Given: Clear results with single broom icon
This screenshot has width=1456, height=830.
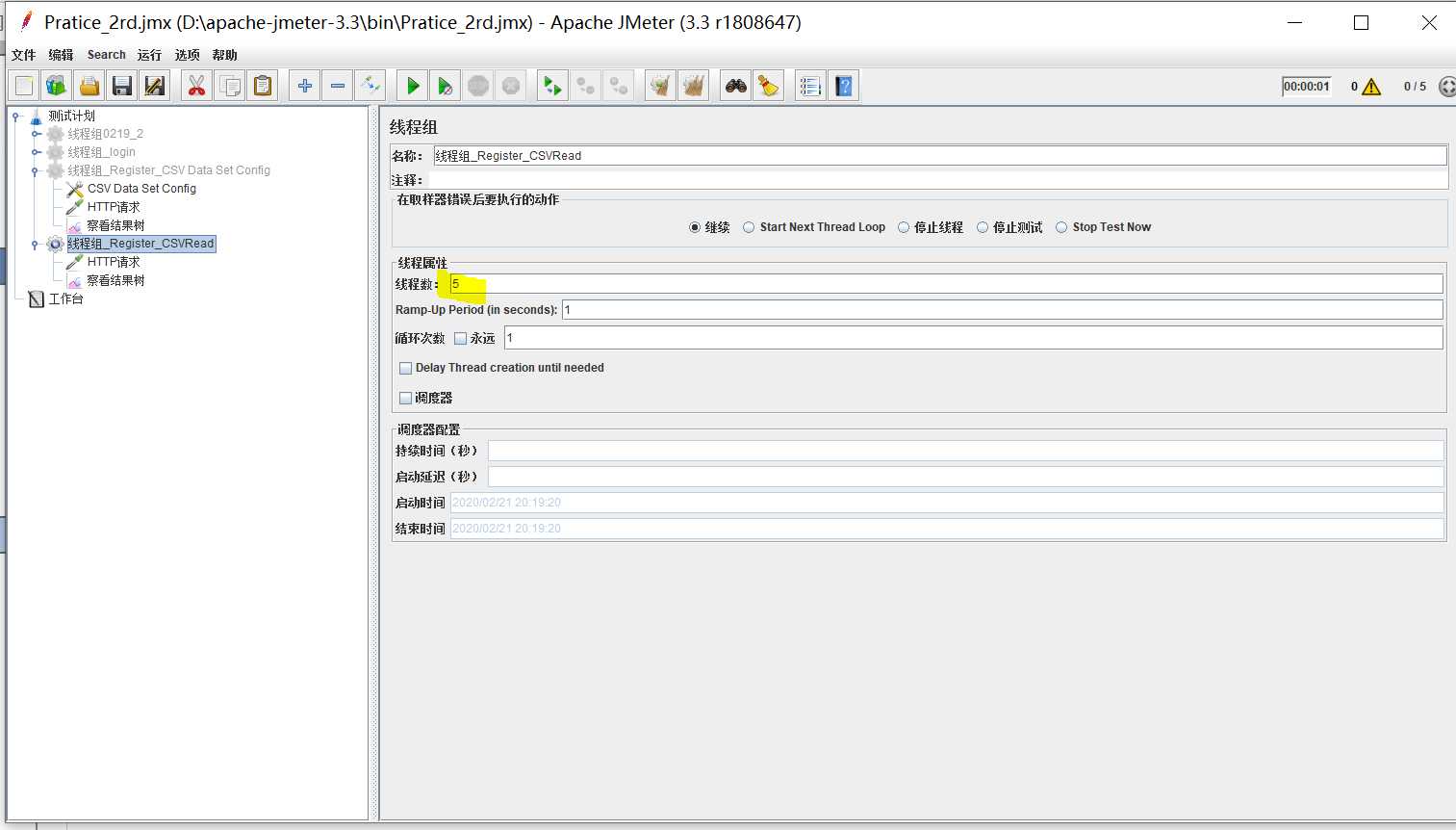Looking at the screenshot, I should (661, 86).
